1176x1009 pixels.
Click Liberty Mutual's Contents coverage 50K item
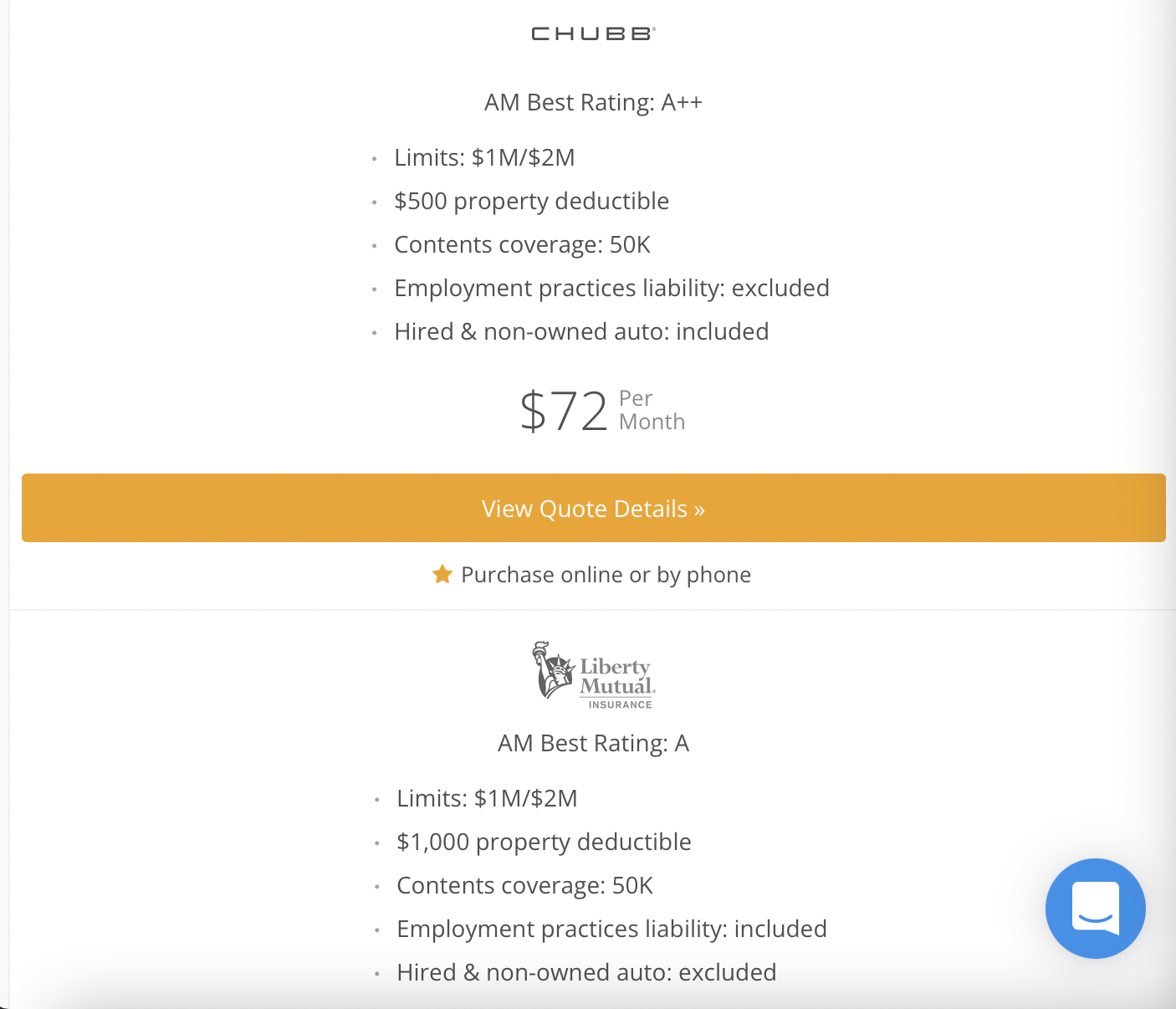pos(524,885)
